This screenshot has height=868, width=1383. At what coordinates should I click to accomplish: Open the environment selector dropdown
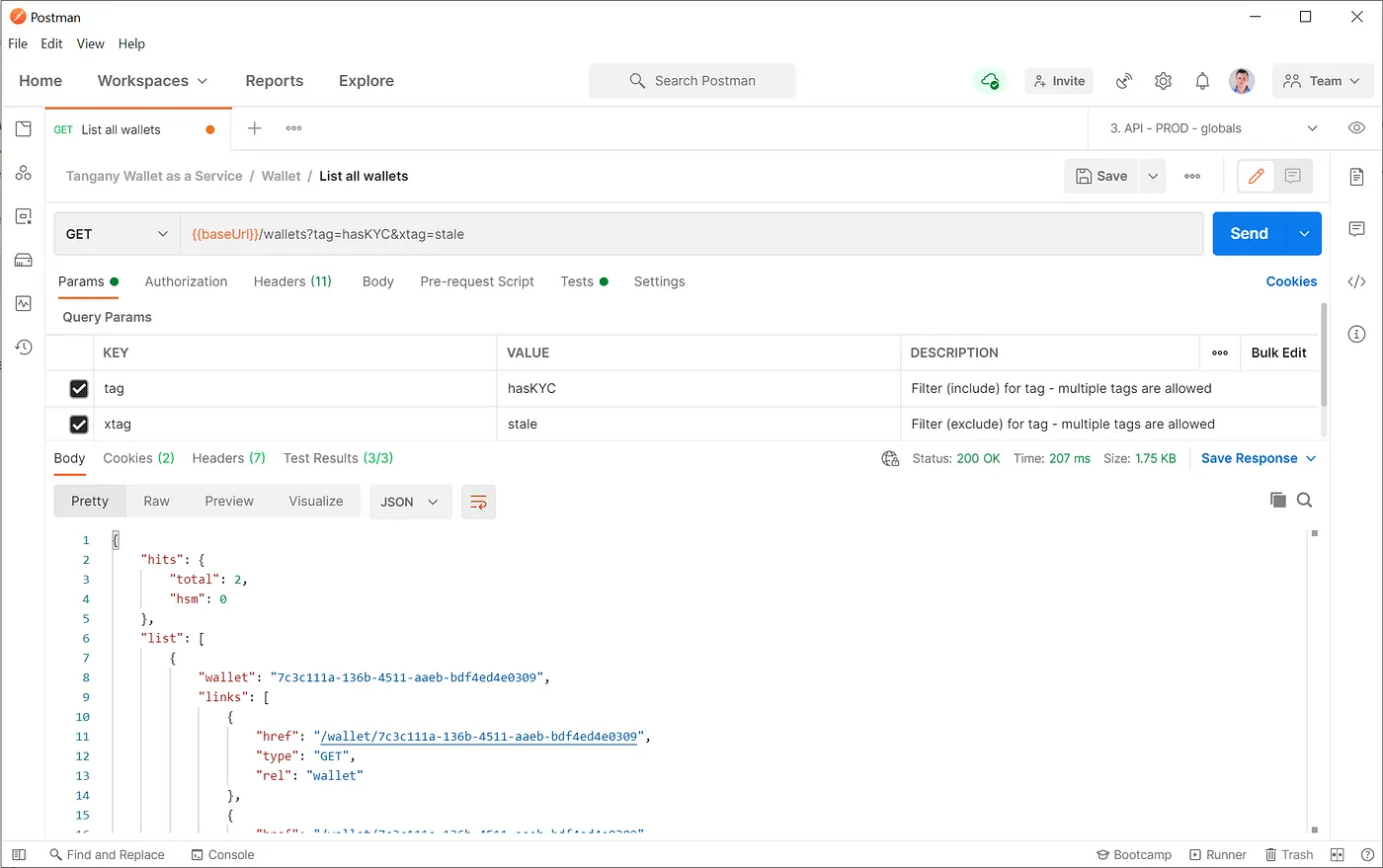click(x=1214, y=128)
